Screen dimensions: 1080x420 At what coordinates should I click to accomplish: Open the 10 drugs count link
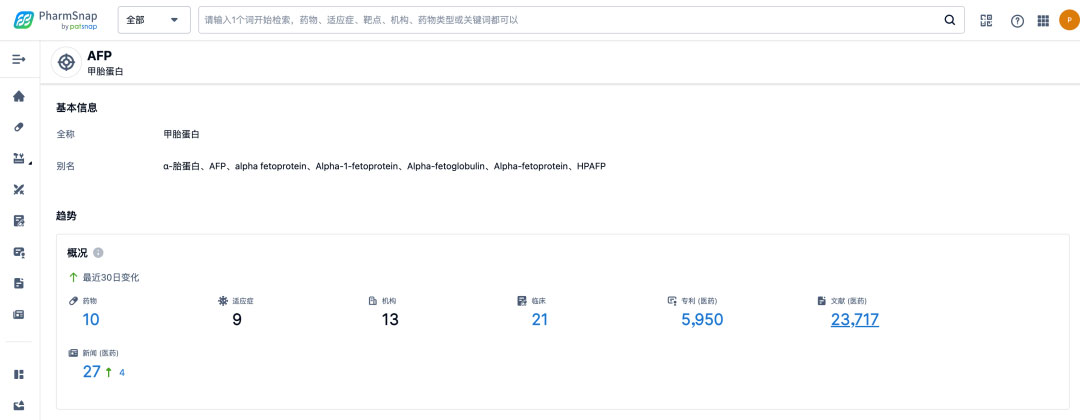(x=91, y=320)
